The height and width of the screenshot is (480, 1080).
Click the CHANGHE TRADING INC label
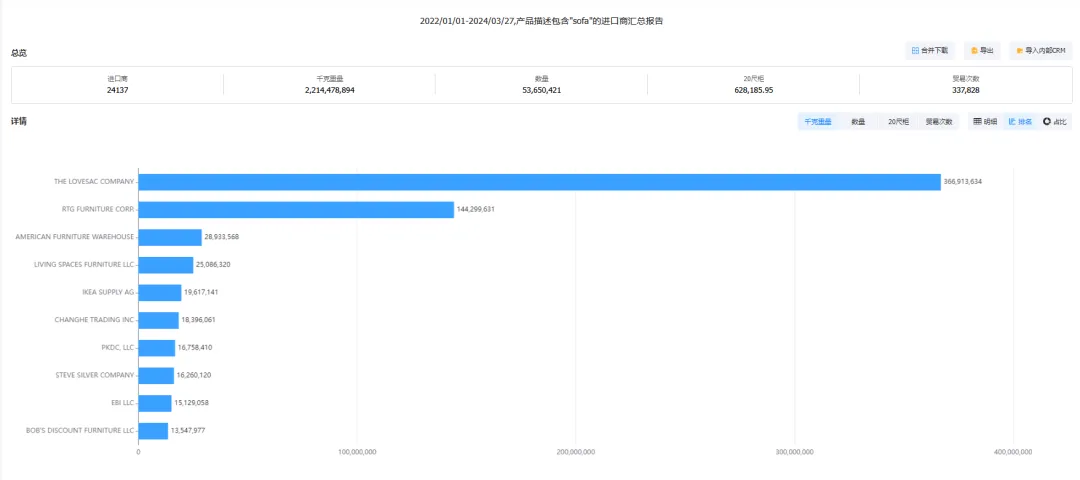point(94,320)
